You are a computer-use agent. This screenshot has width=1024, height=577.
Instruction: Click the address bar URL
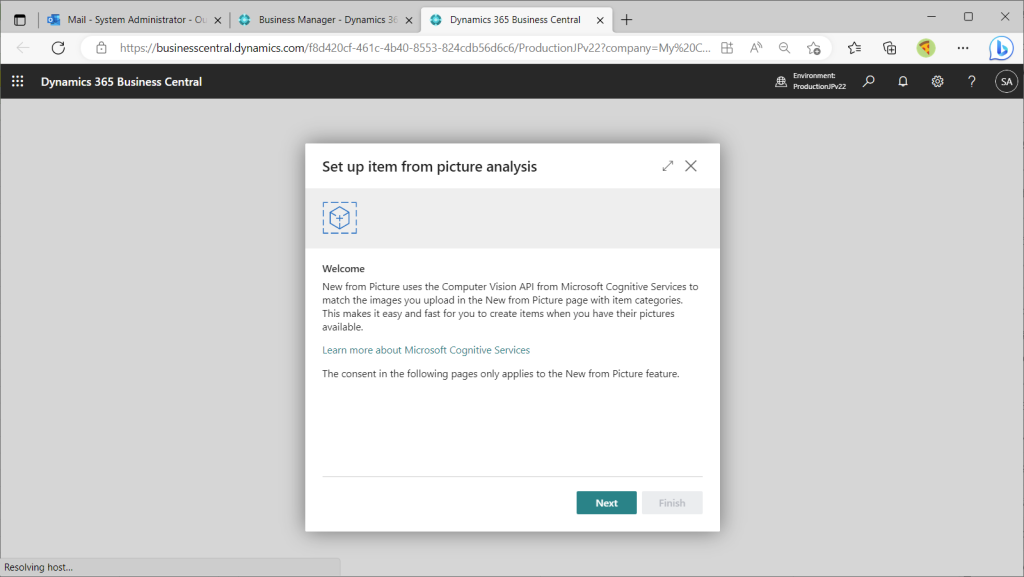(x=415, y=48)
